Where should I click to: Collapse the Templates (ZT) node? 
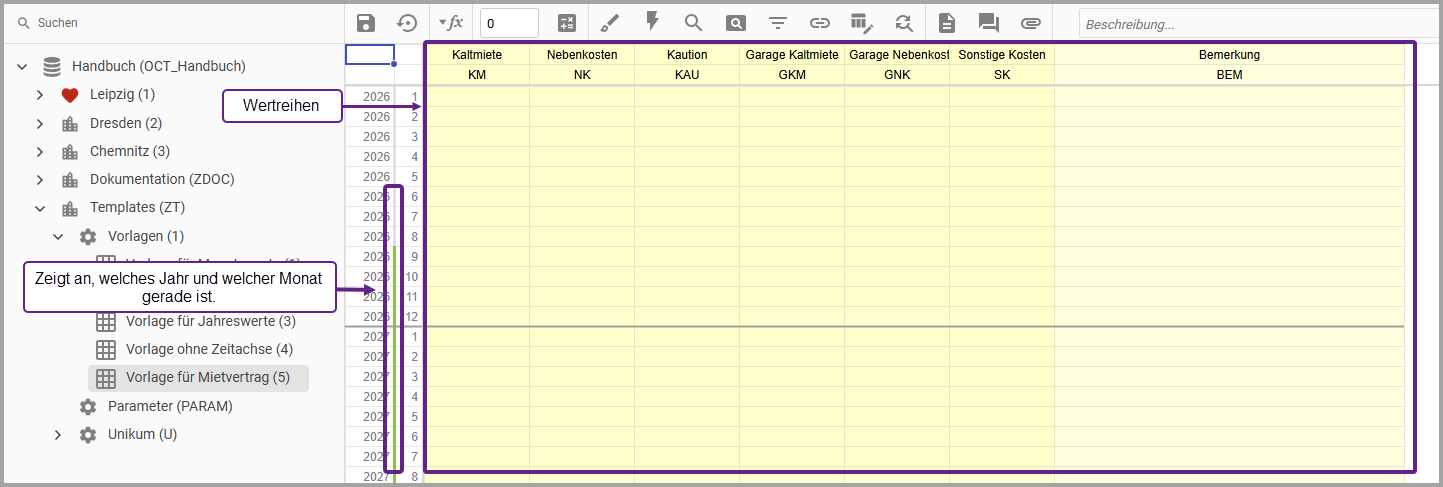pos(39,208)
